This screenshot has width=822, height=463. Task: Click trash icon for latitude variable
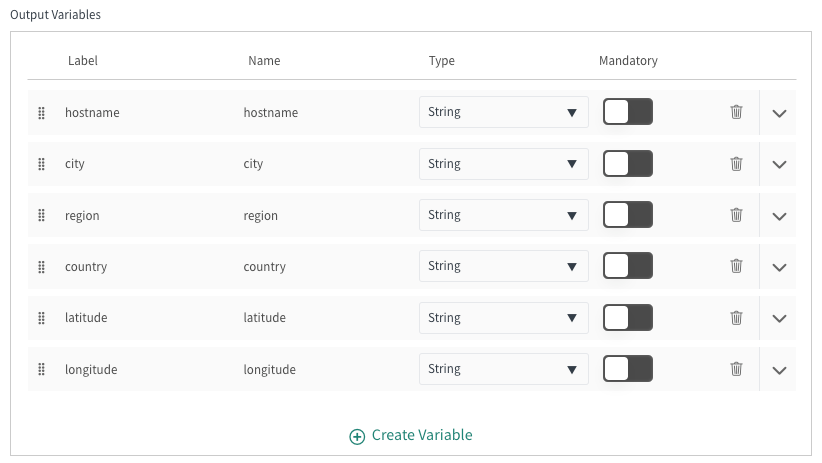(736, 318)
